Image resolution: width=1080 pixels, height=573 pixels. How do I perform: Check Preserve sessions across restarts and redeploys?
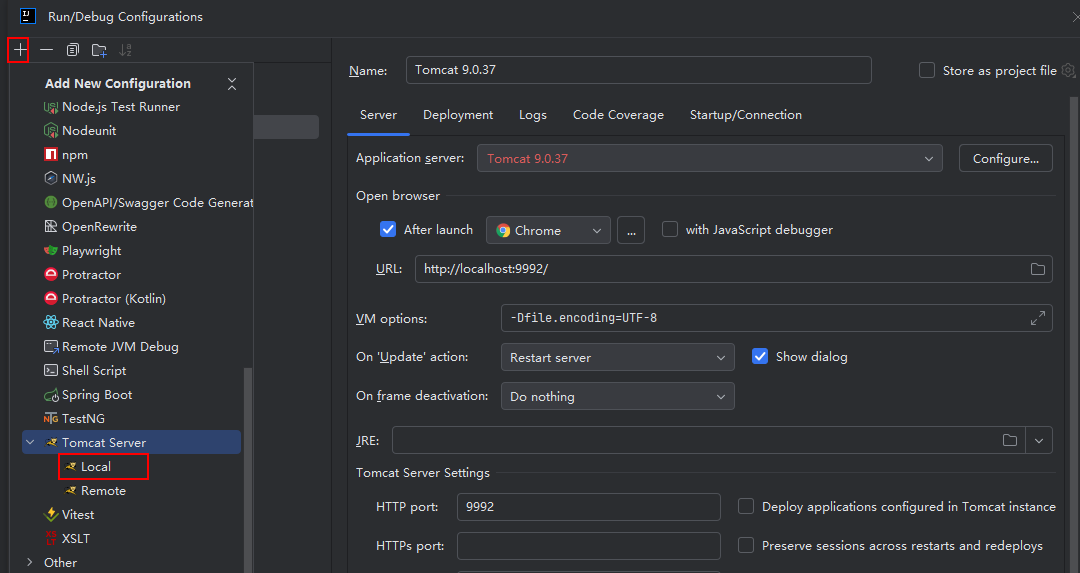745,545
